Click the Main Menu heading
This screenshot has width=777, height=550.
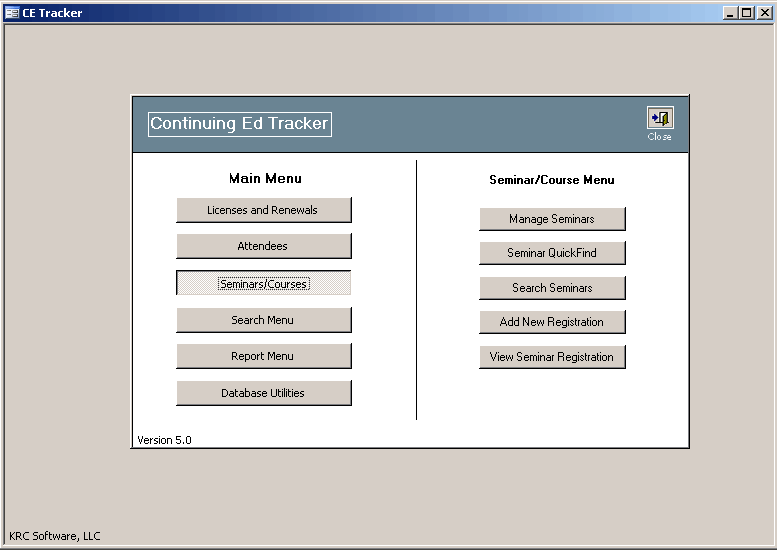(x=265, y=178)
